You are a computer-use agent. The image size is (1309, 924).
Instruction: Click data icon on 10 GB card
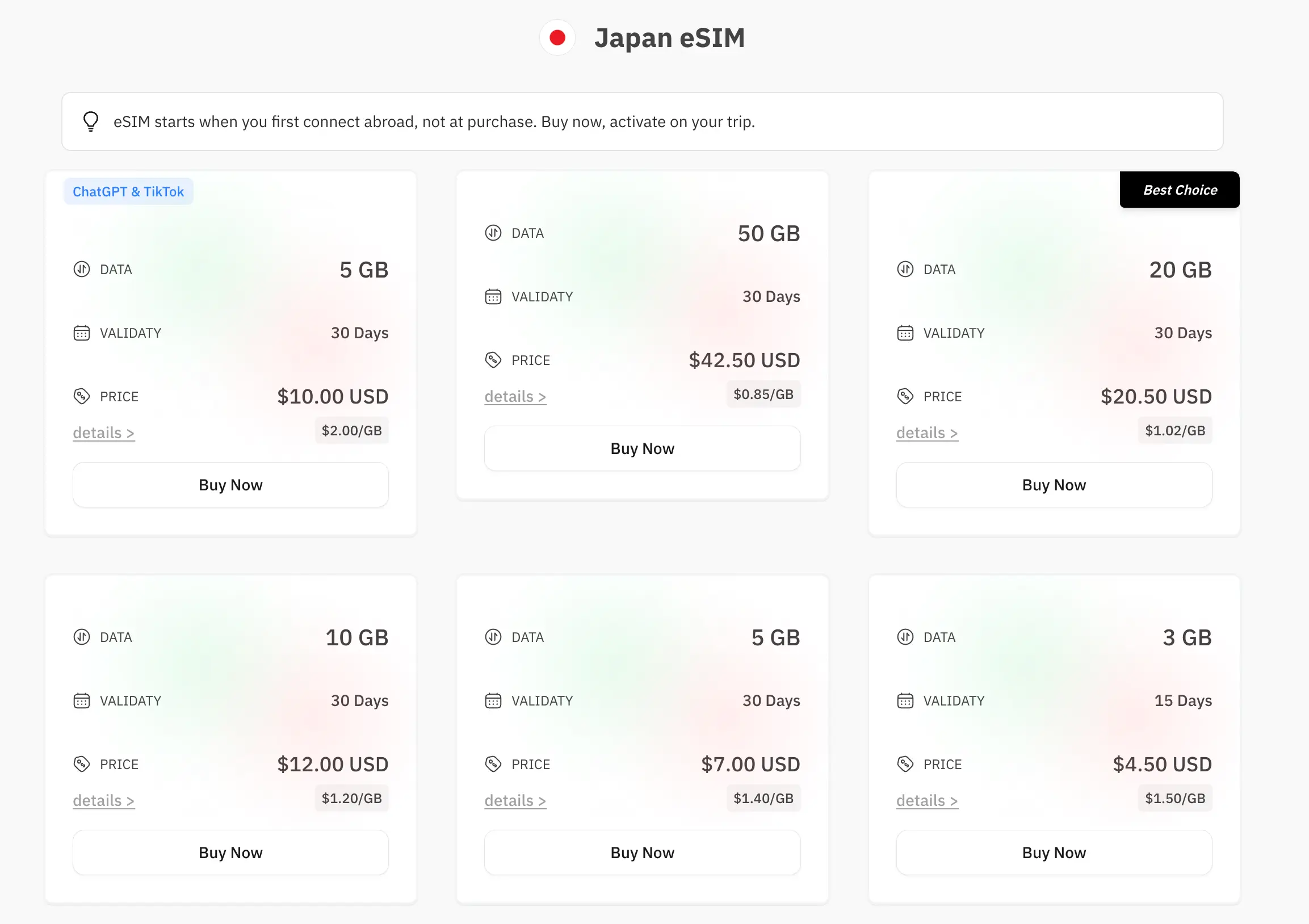[82, 637]
